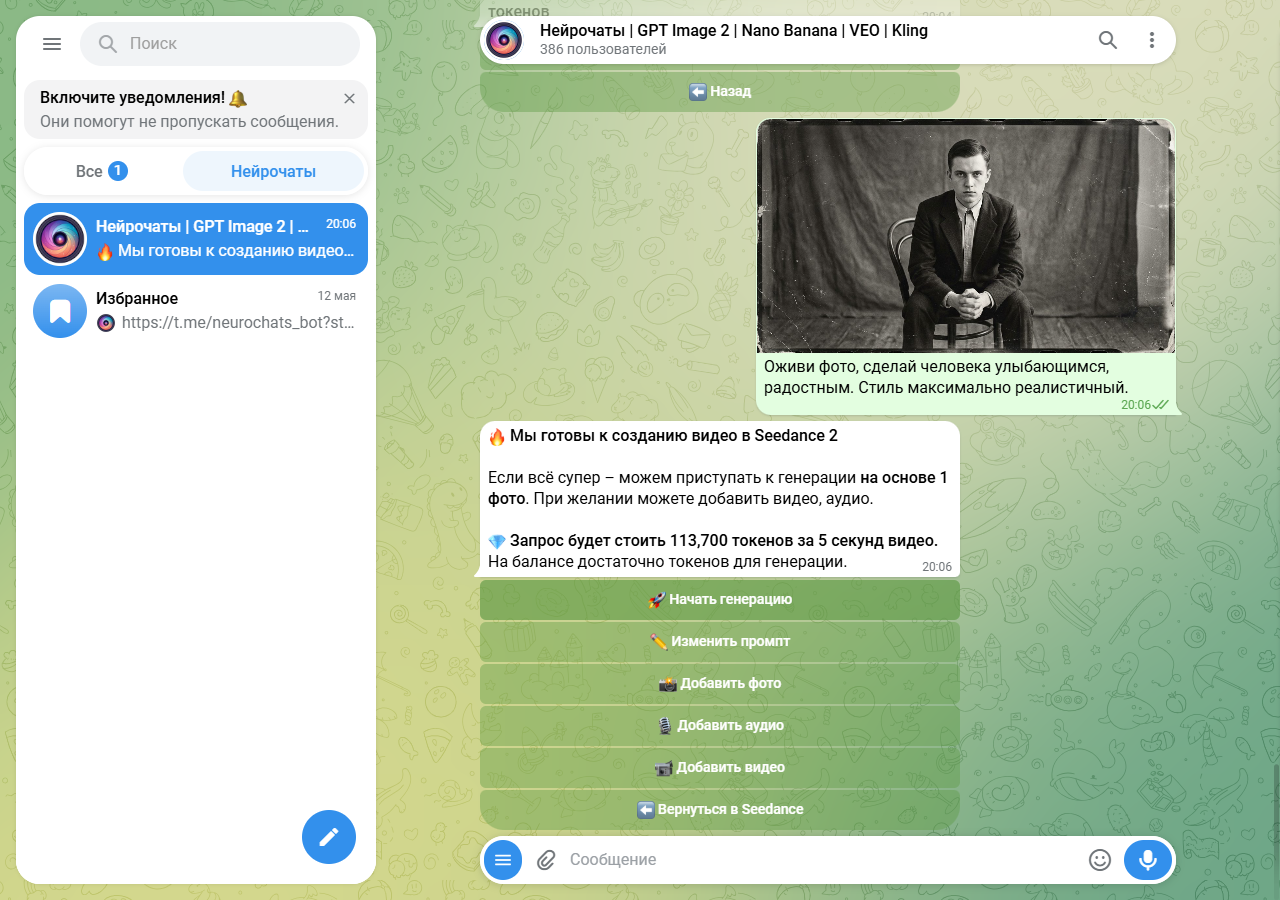This screenshot has width=1280, height=900.
Task: Click the Изменить промпт button
Action: point(720,642)
